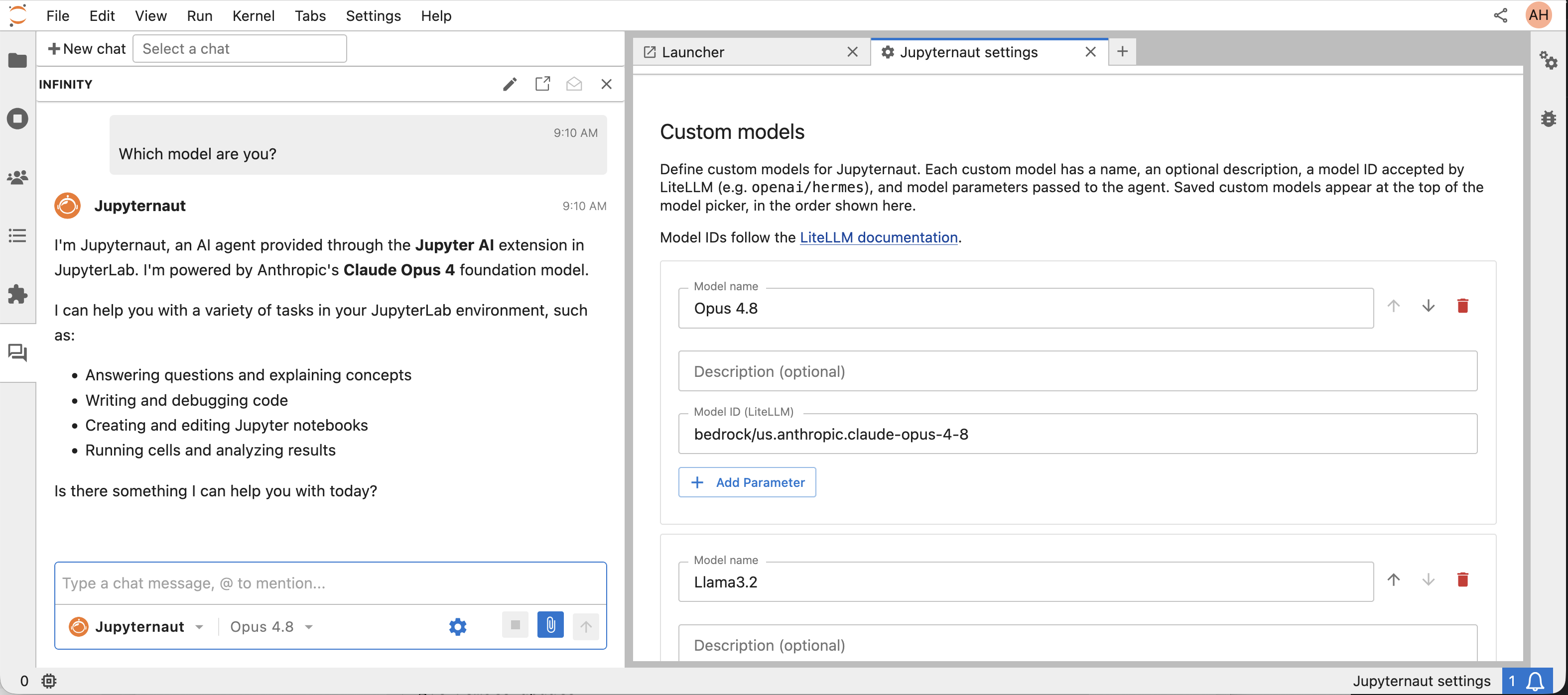The image size is (1568, 695).
Task: Close the INFINITY chat
Action: click(606, 84)
